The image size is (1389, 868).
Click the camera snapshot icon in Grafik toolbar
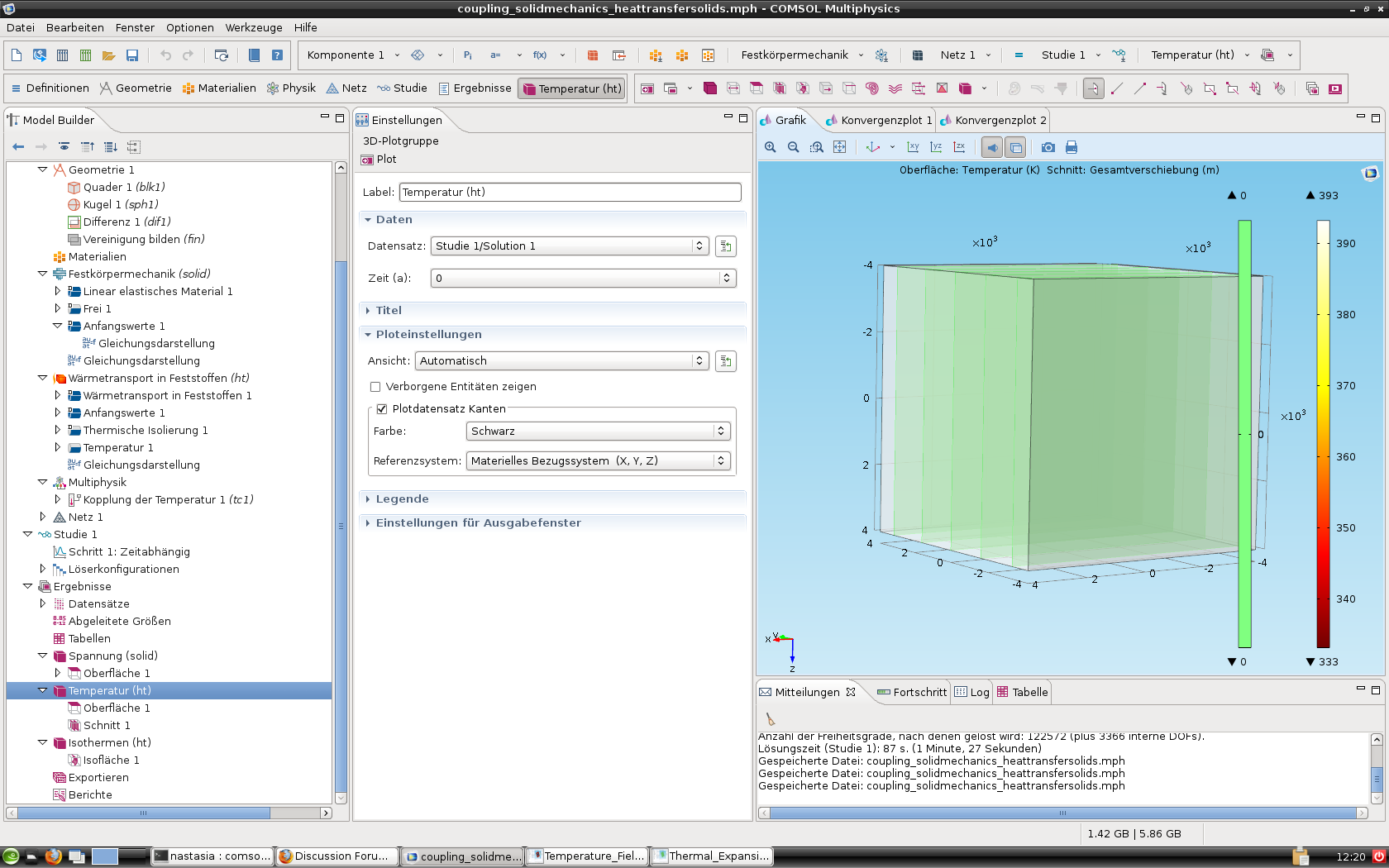coord(1048,147)
